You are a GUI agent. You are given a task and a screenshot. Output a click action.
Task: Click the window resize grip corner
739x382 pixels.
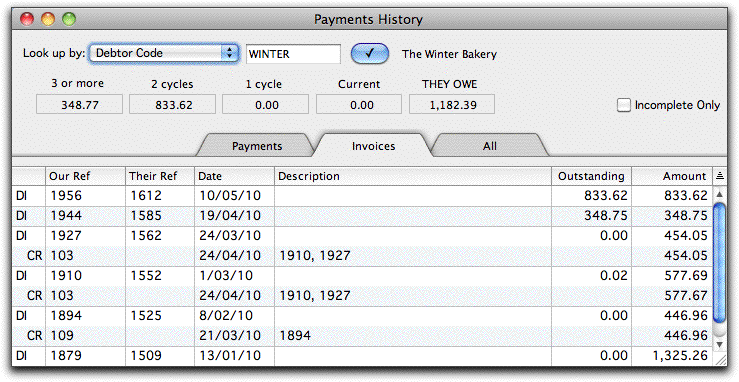(720, 359)
